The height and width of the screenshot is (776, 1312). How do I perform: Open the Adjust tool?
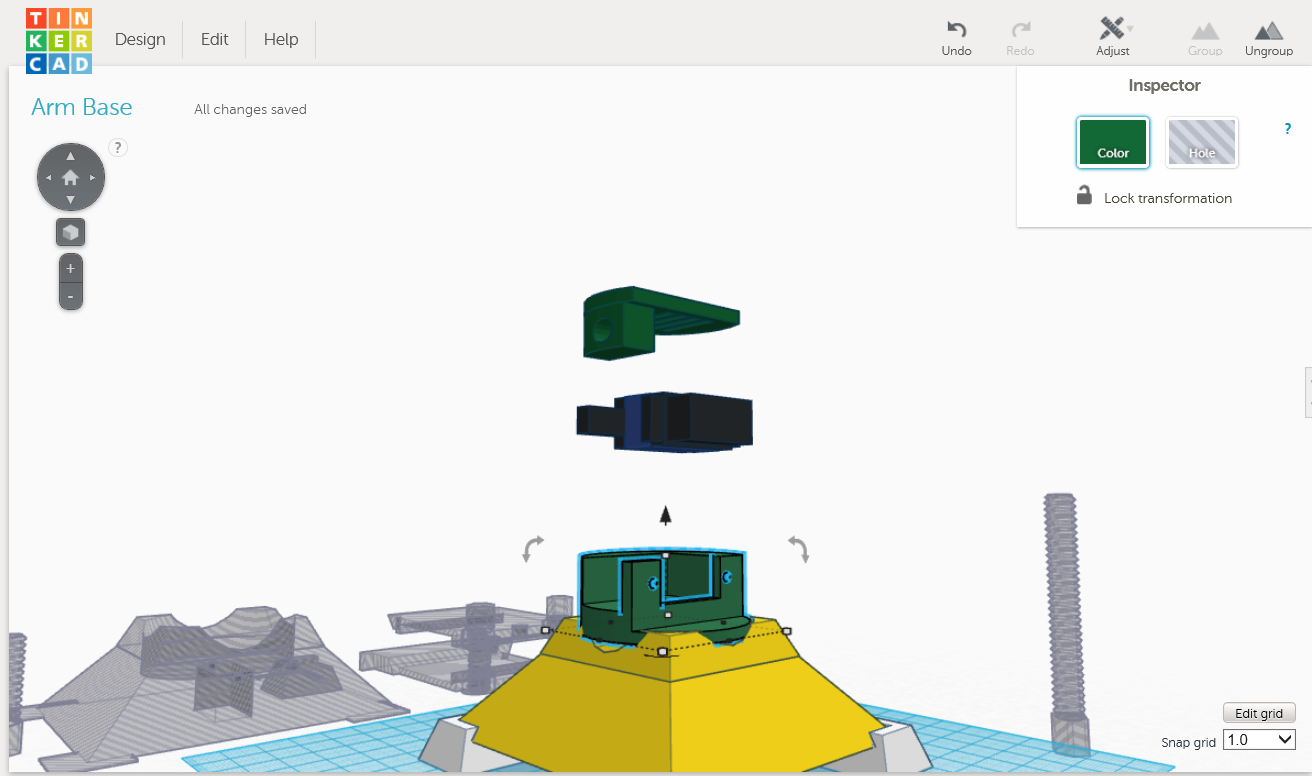tap(1110, 36)
